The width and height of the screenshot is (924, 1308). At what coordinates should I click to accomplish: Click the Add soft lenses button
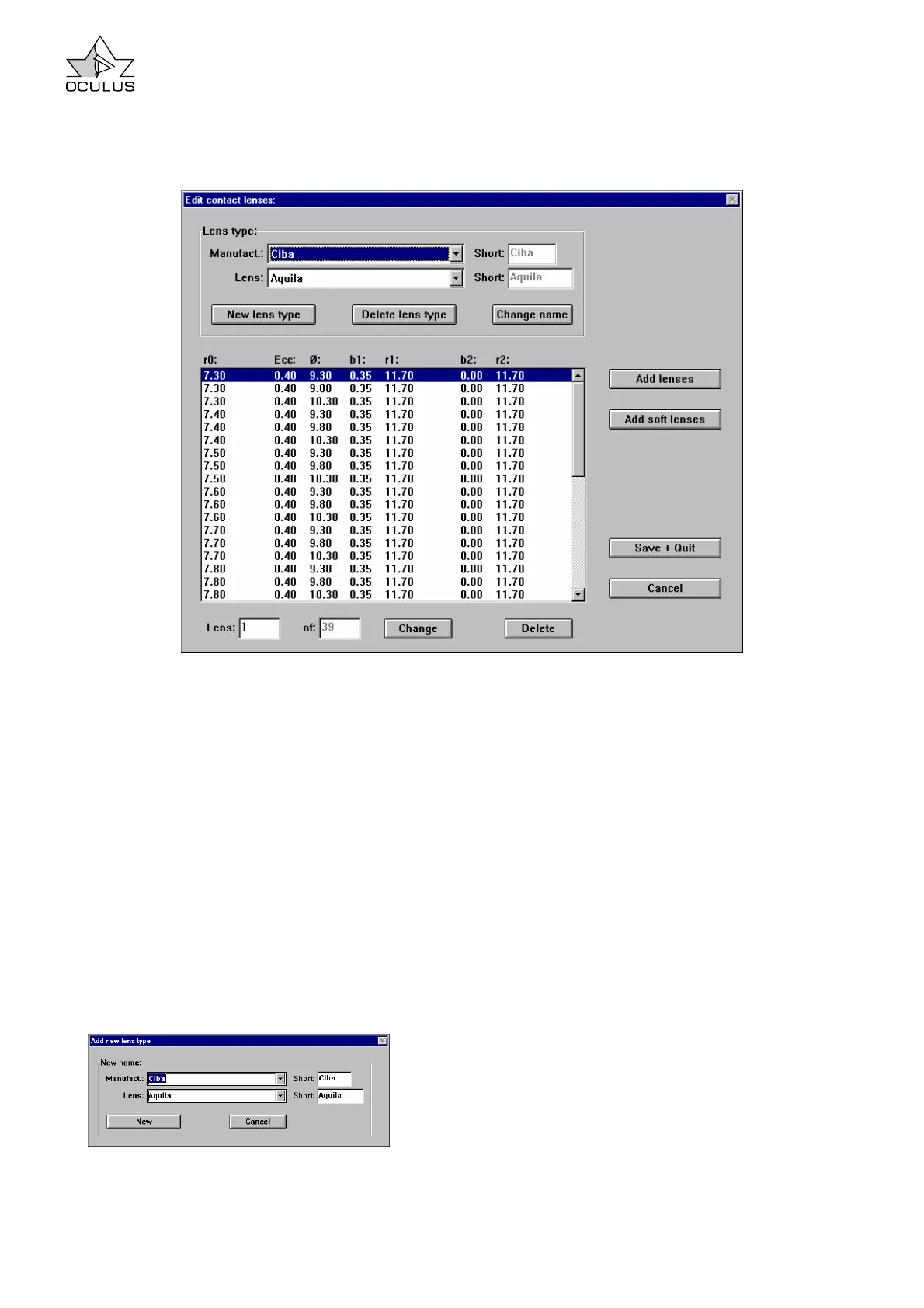665,419
